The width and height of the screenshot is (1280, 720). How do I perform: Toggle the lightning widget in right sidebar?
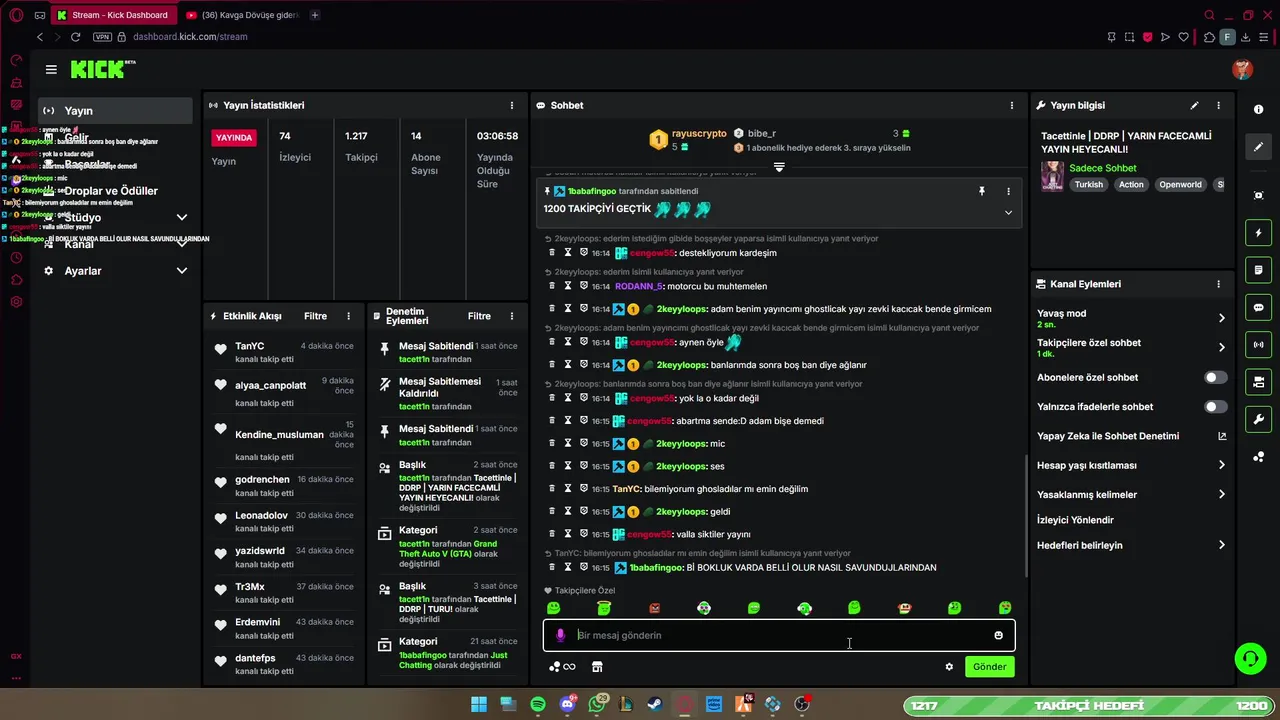pyautogui.click(x=1258, y=233)
